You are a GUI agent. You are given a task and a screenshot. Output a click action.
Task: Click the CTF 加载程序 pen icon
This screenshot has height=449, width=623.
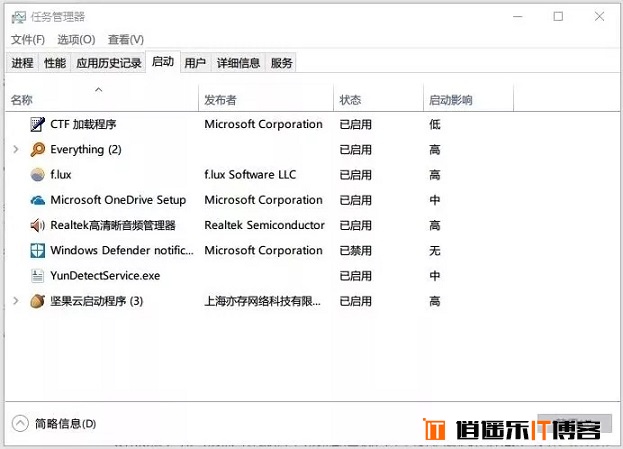pyautogui.click(x=37, y=124)
